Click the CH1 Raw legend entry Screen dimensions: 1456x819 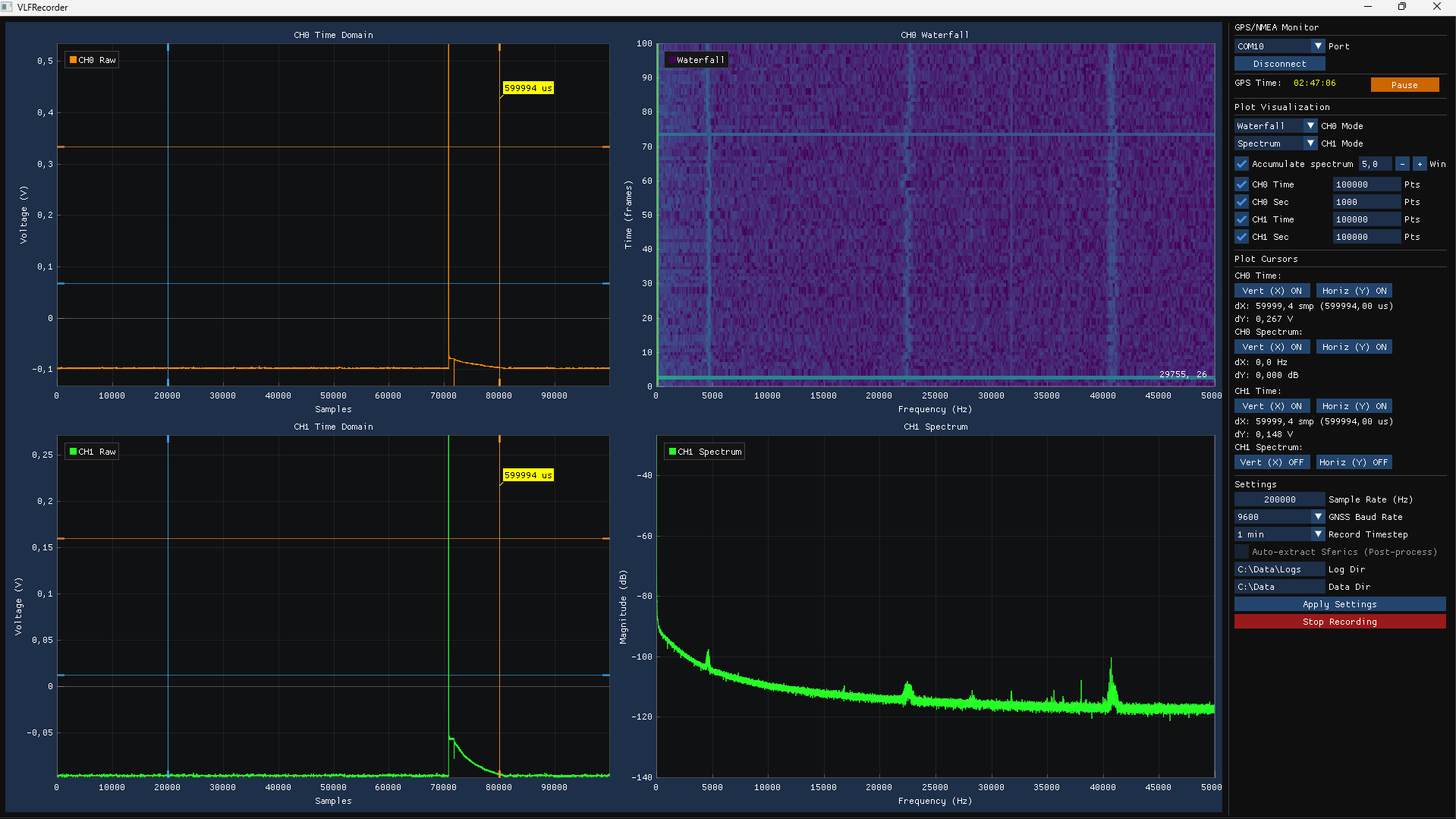pyautogui.click(x=92, y=452)
